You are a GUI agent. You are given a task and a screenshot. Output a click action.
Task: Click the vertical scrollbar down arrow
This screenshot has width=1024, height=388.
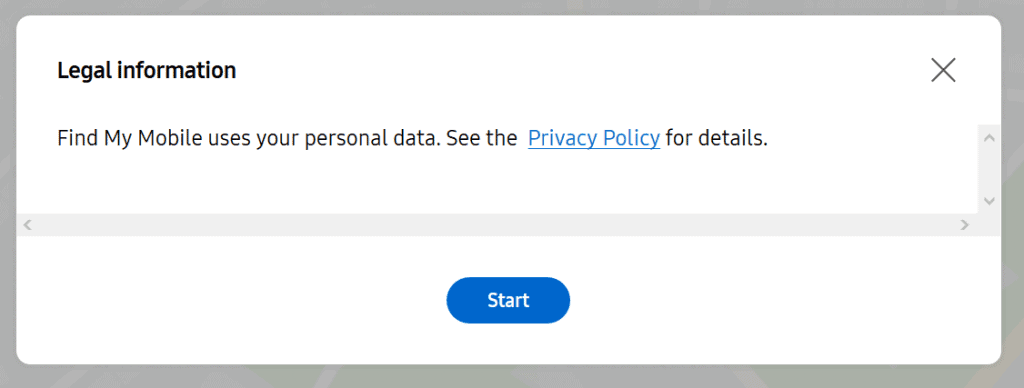(989, 201)
